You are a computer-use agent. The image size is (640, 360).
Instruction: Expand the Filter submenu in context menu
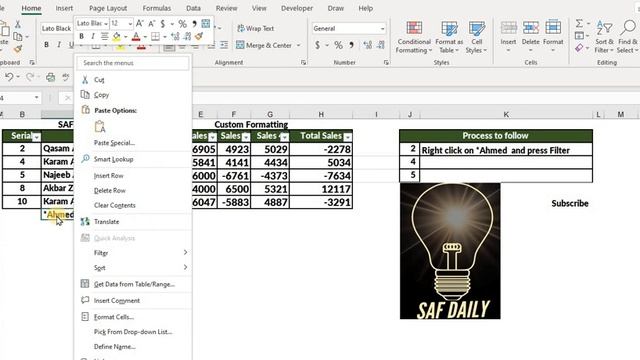point(133,253)
